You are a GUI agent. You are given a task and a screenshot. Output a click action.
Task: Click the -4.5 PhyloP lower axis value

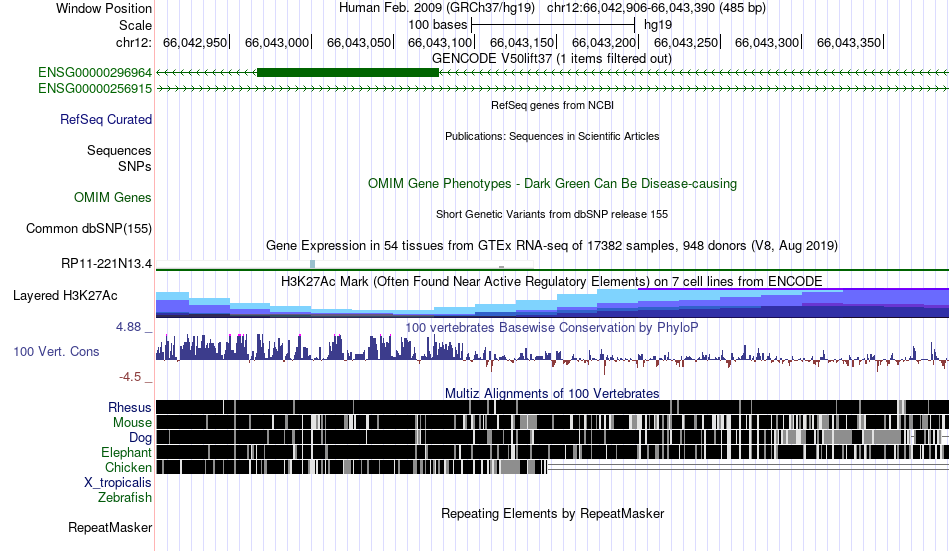pyautogui.click(x=130, y=377)
